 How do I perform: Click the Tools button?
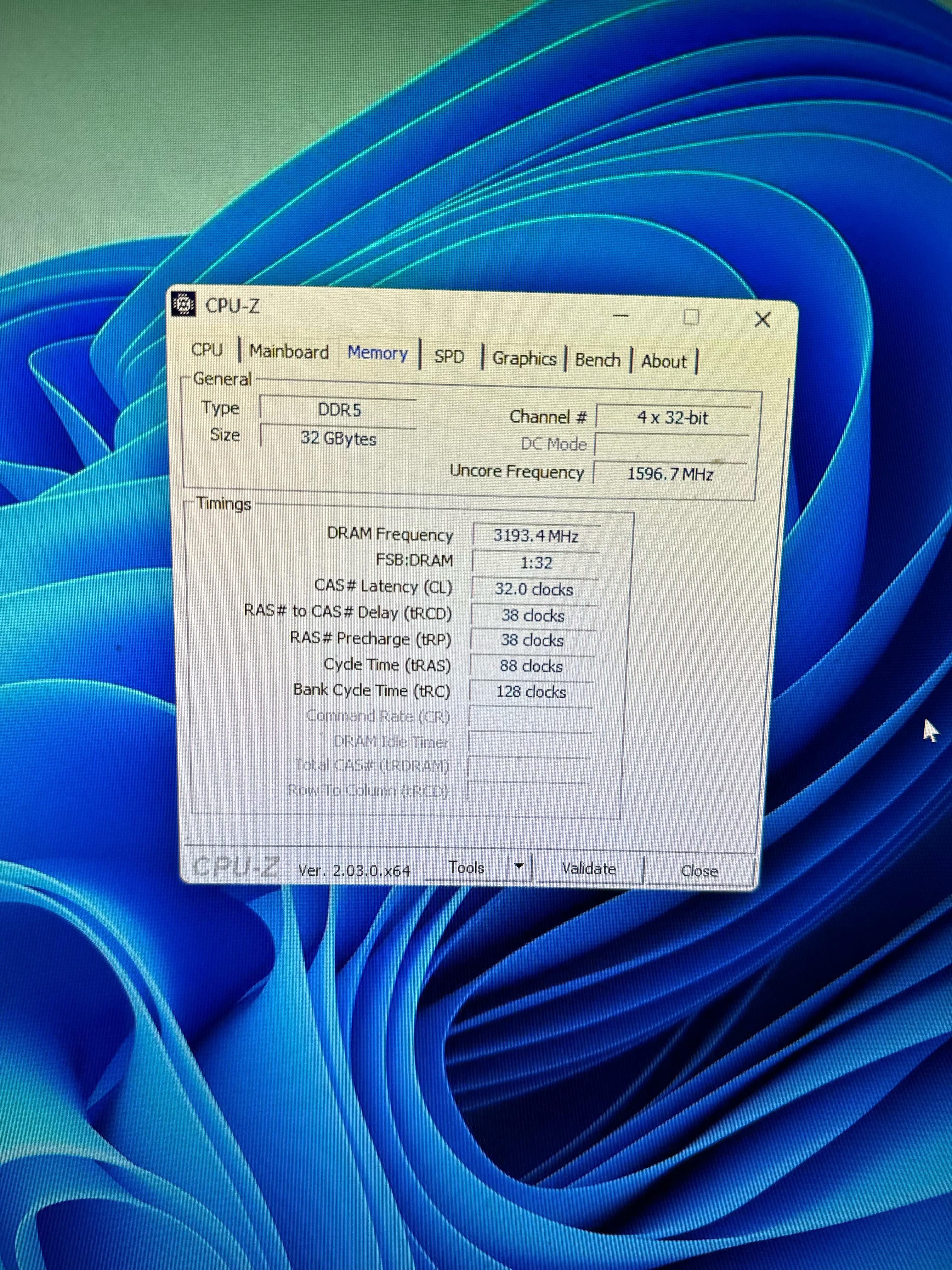tap(467, 867)
